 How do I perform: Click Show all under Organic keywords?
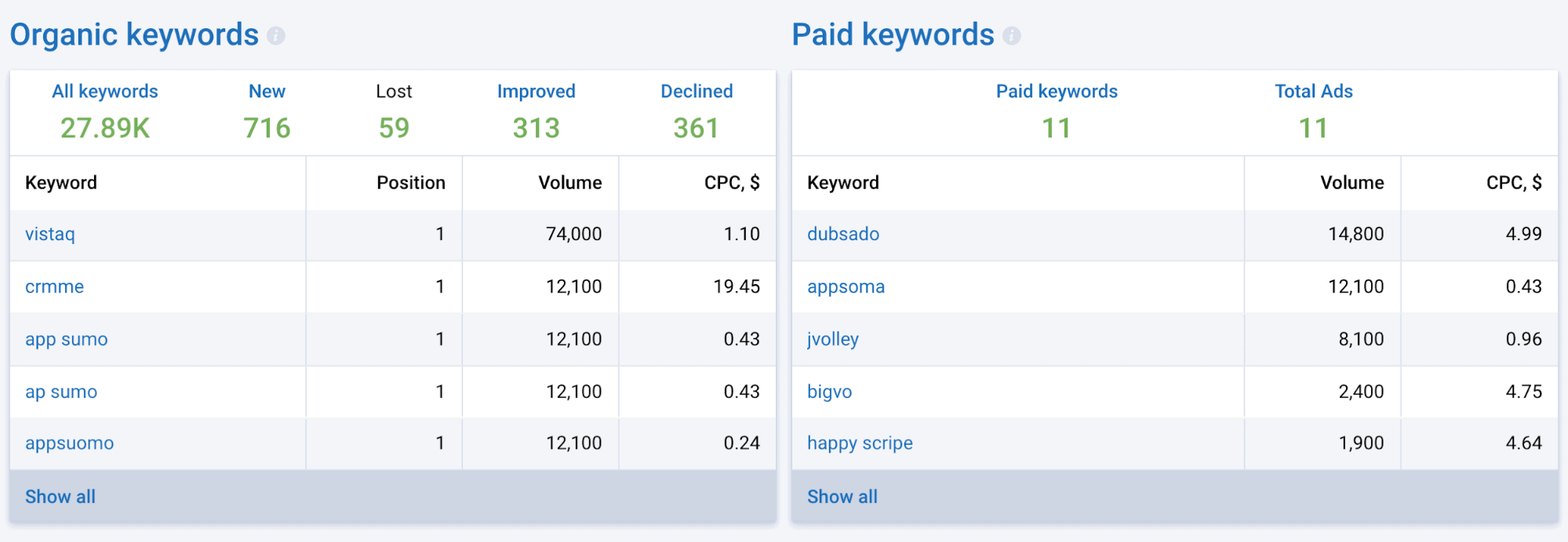click(60, 497)
